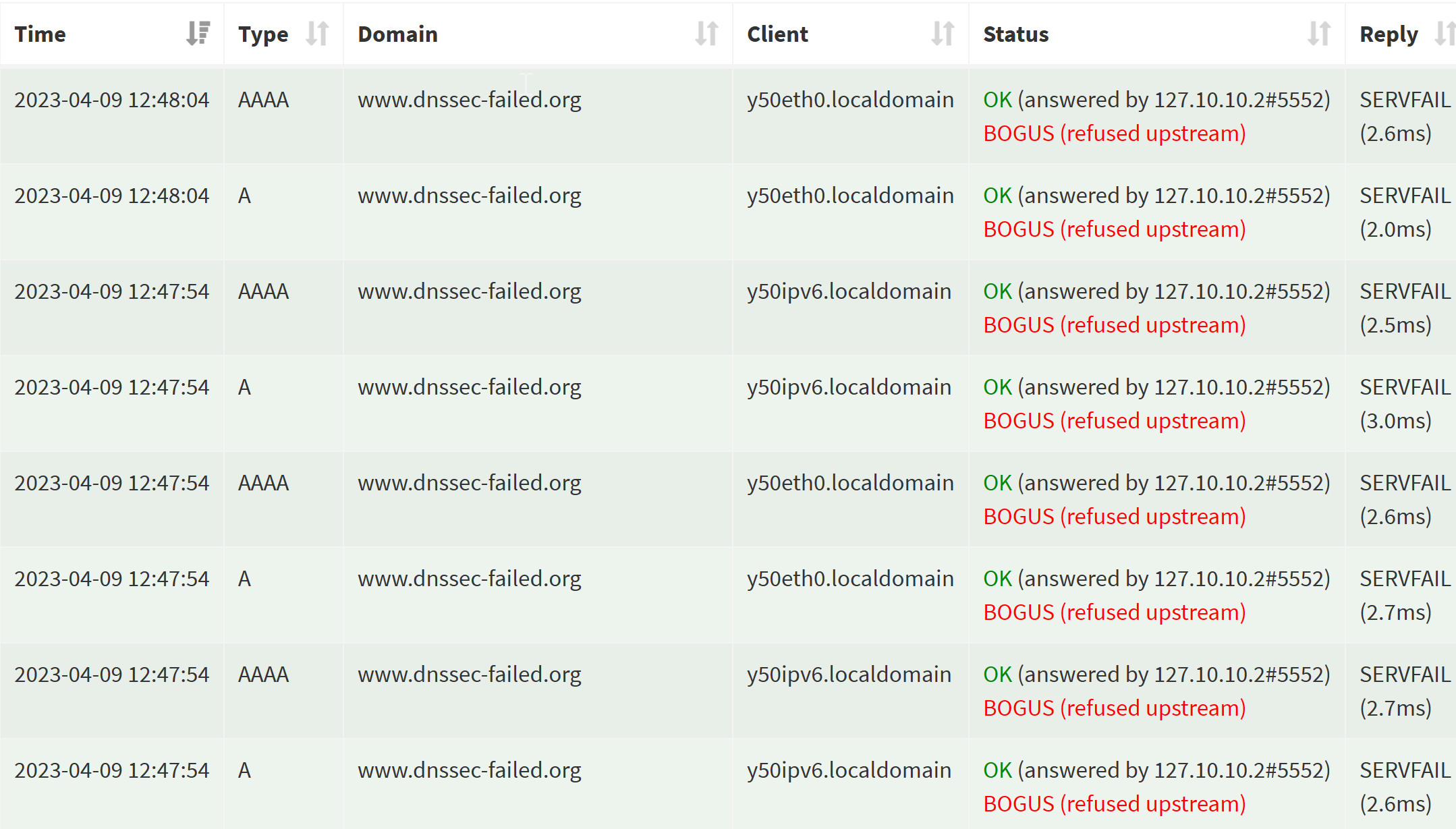Screen dimensions: 1456x829
Task: Sort by Type using its arrows icon
Action: tap(317, 34)
